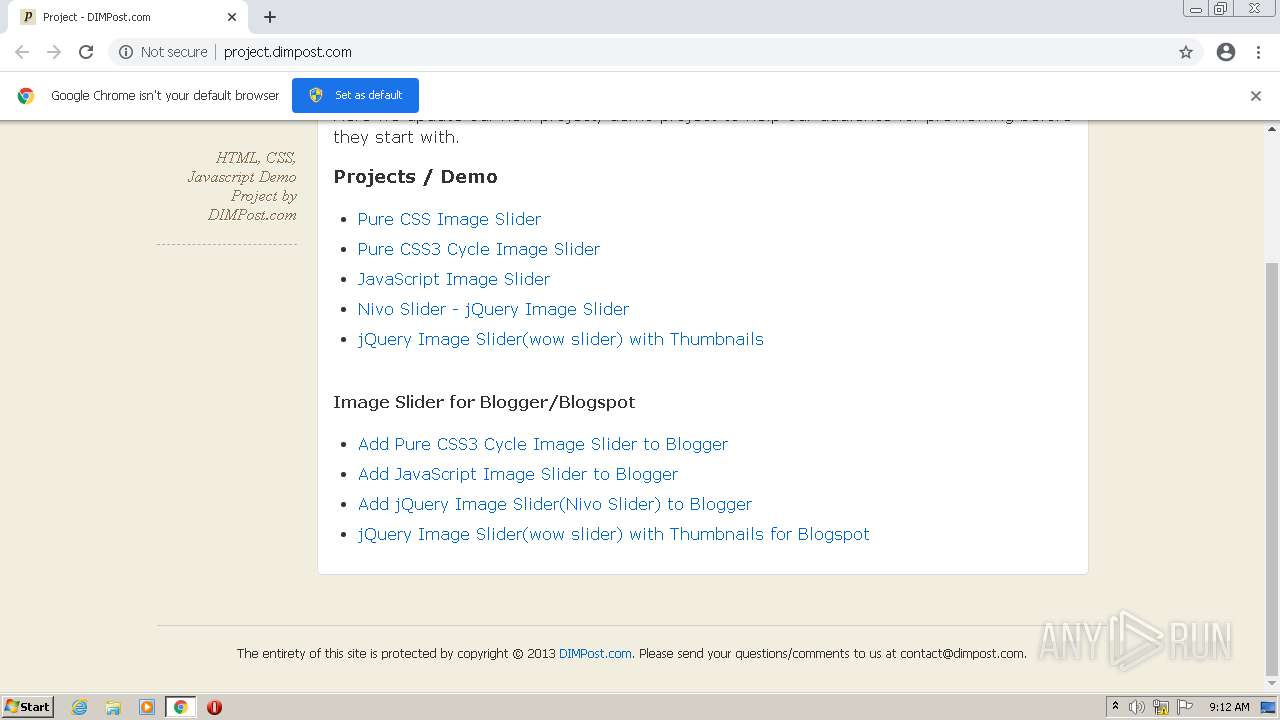The height and width of the screenshot is (720, 1280).
Task: Click the contact@dimpost.com footer text
Action: [x=961, y=654]
